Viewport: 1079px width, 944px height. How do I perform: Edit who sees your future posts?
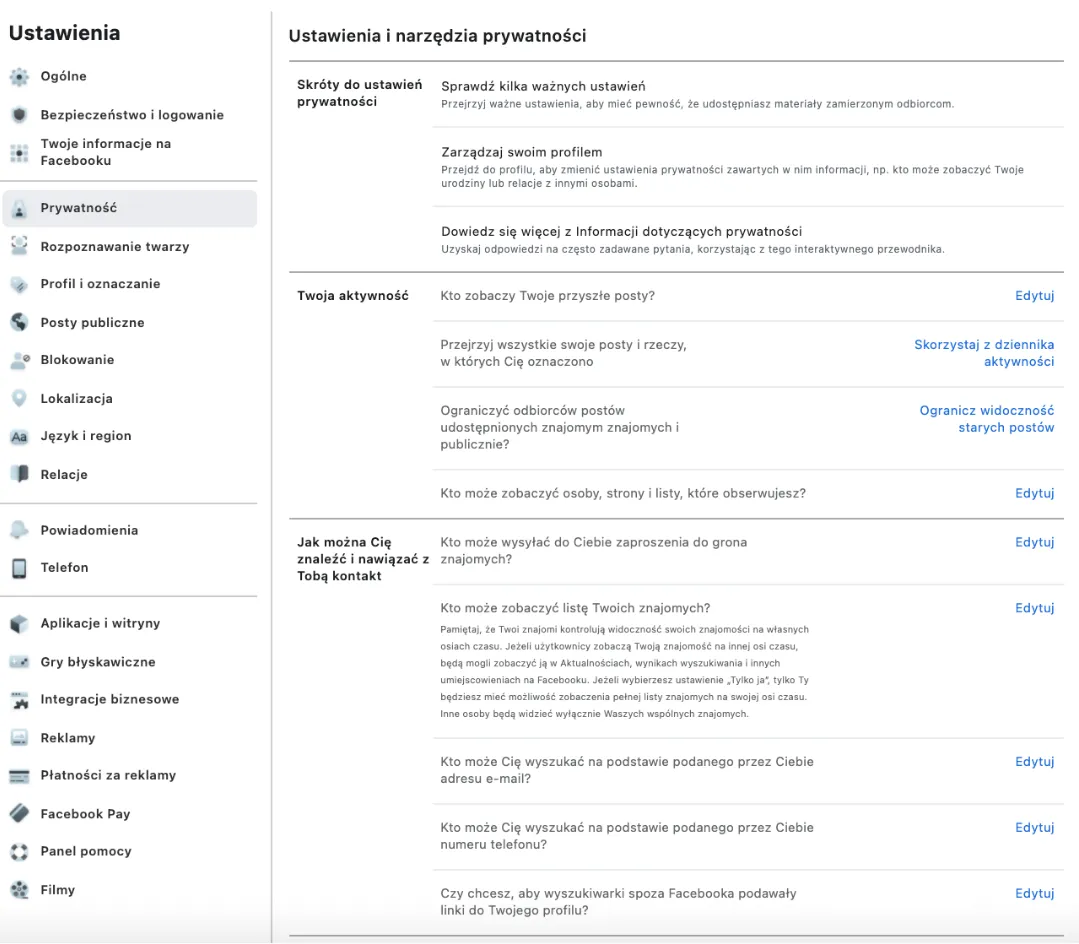(x=1034, y=296)
